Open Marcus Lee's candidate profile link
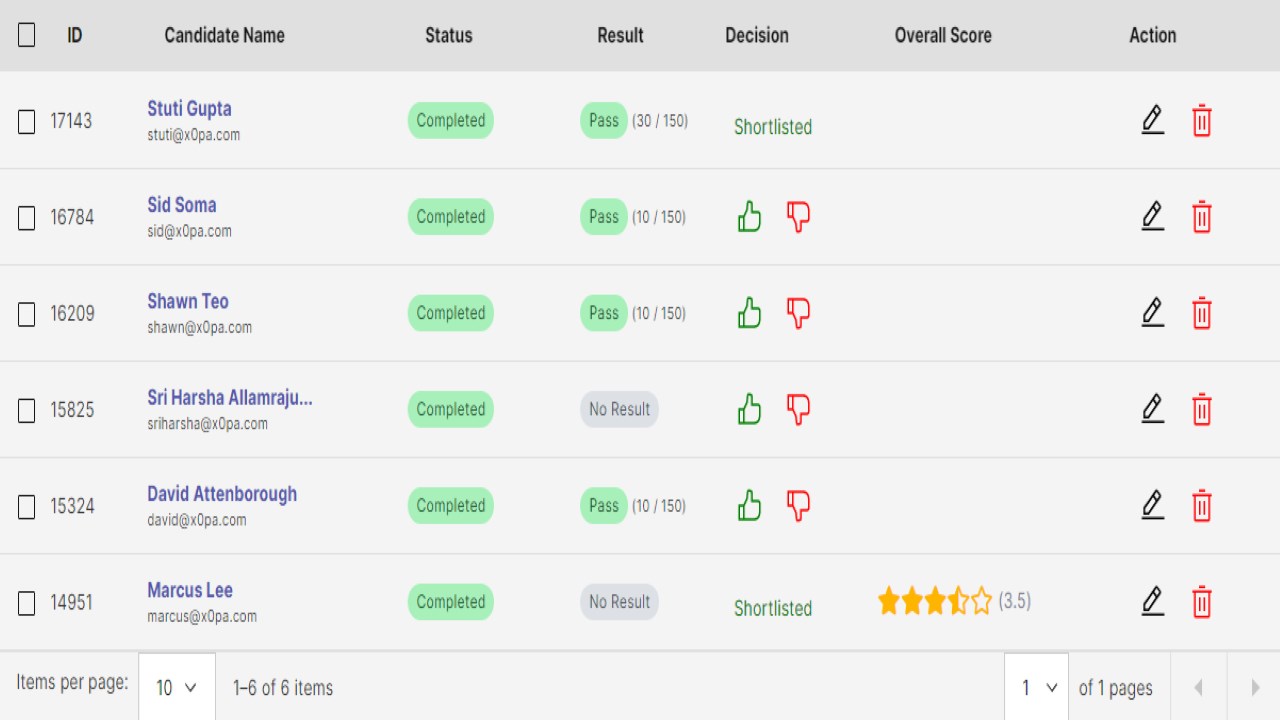The width and height of the screenshot is (1280, 720). click(190, 590)
